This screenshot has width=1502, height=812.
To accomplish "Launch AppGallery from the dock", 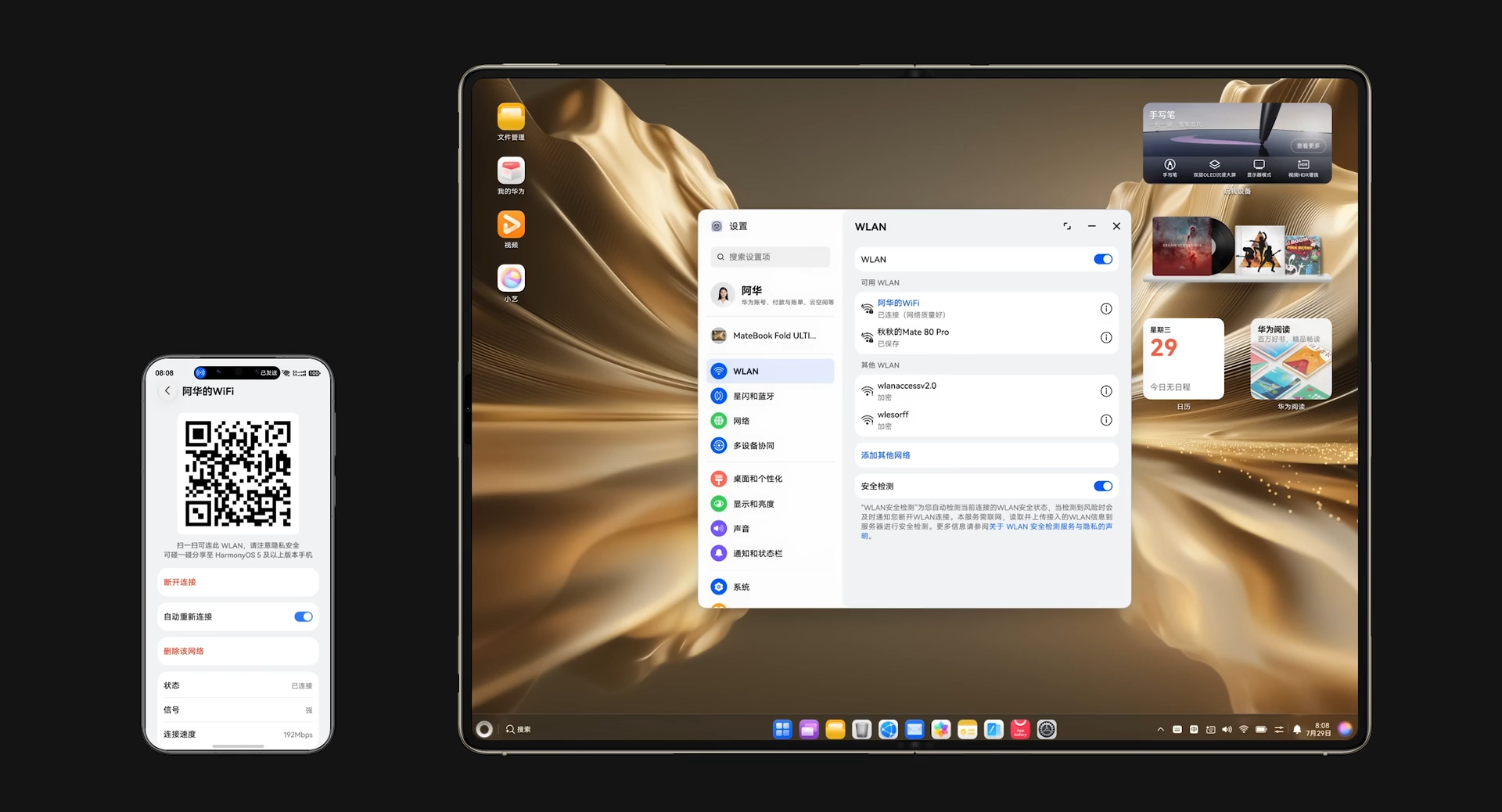I will tap(1020, 729).
